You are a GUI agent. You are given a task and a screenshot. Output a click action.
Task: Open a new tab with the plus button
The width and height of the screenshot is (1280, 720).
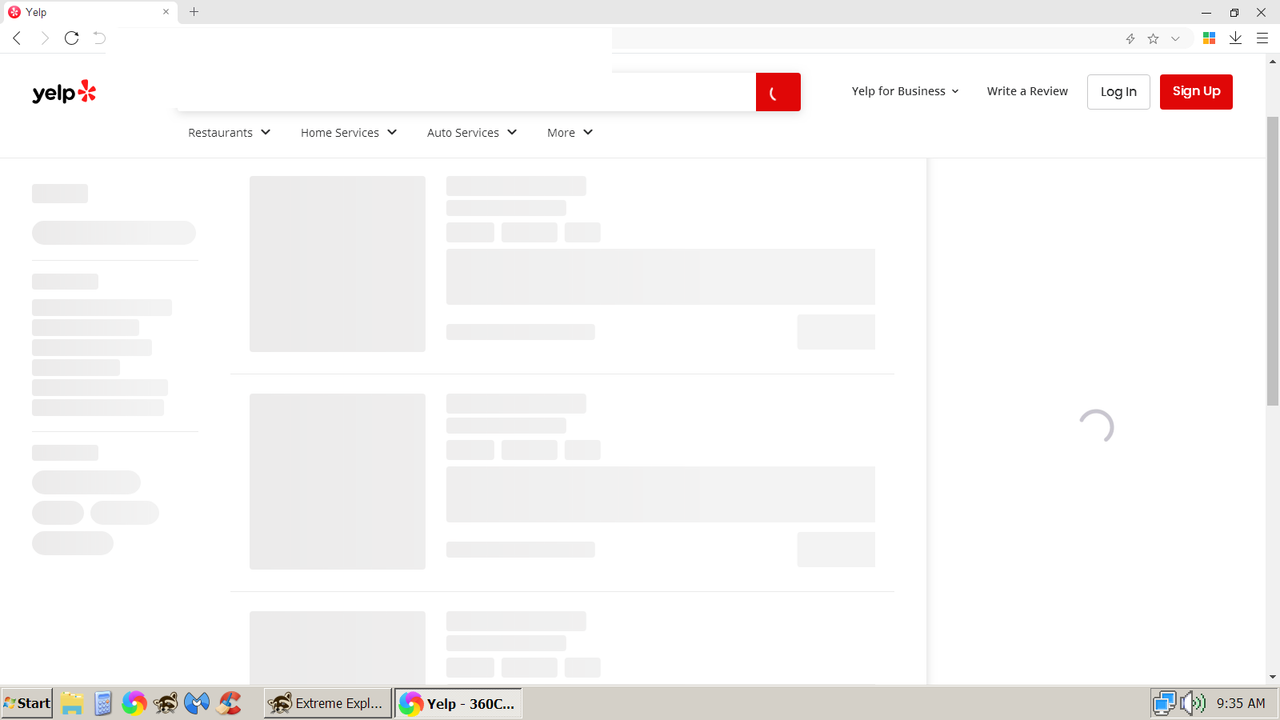(x=194, y=12)
